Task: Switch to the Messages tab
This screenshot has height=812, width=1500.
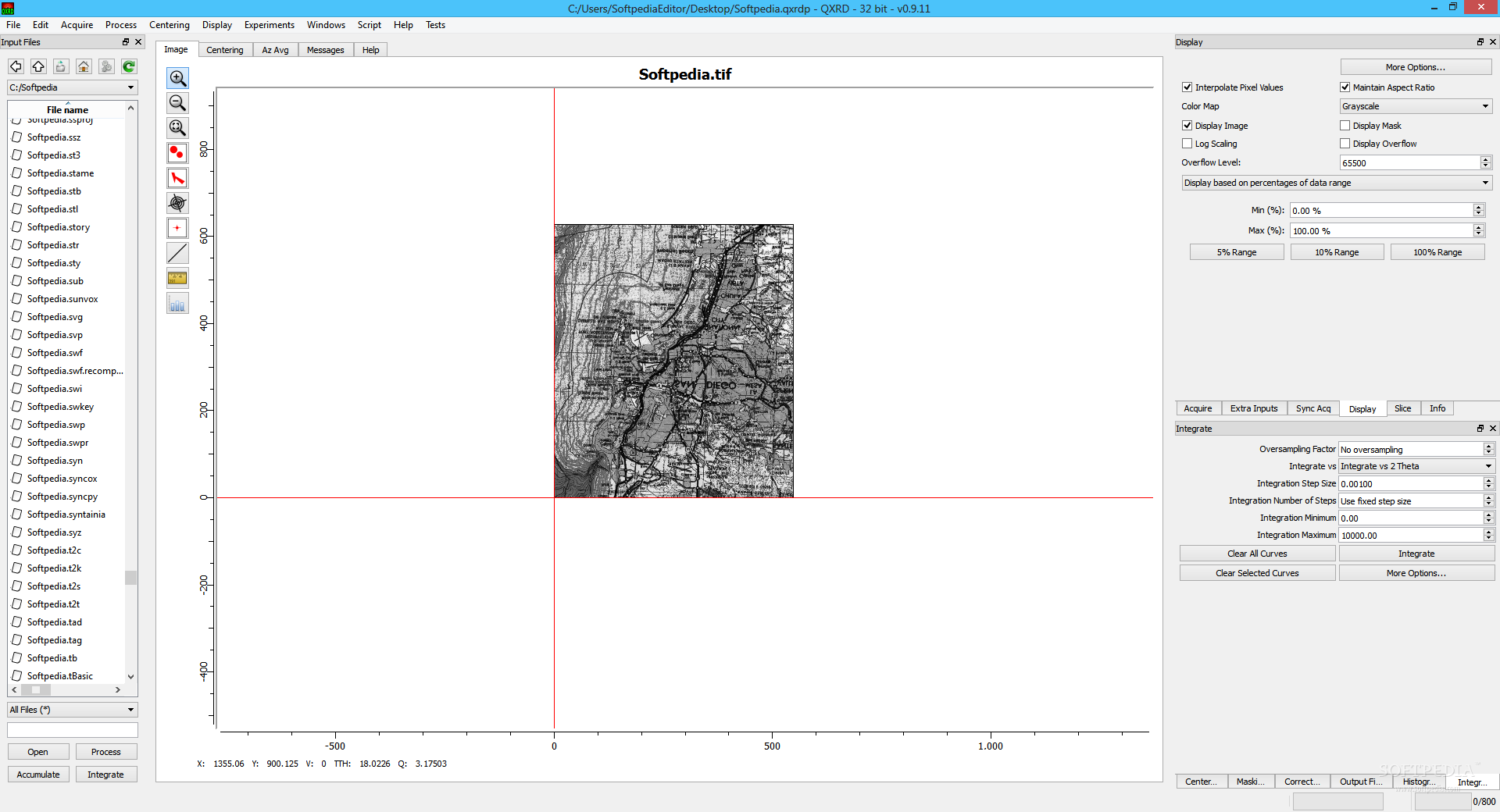Action: 325,50
